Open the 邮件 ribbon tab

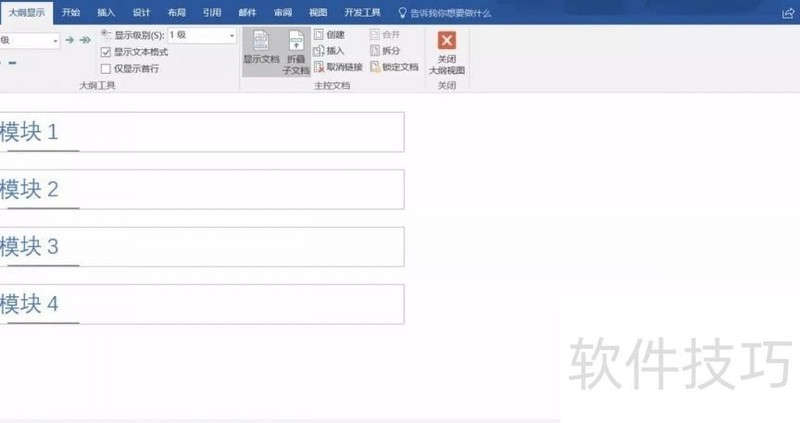(x=247, y=13)
